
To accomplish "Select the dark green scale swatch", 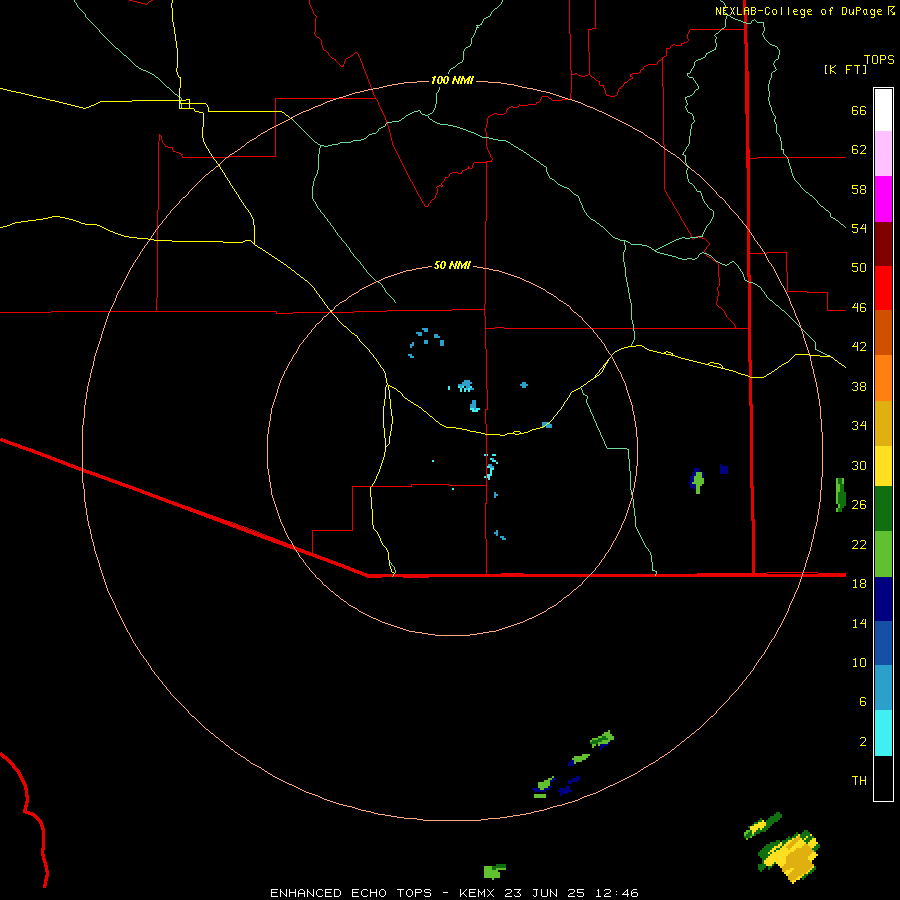I will pos(883,509).
